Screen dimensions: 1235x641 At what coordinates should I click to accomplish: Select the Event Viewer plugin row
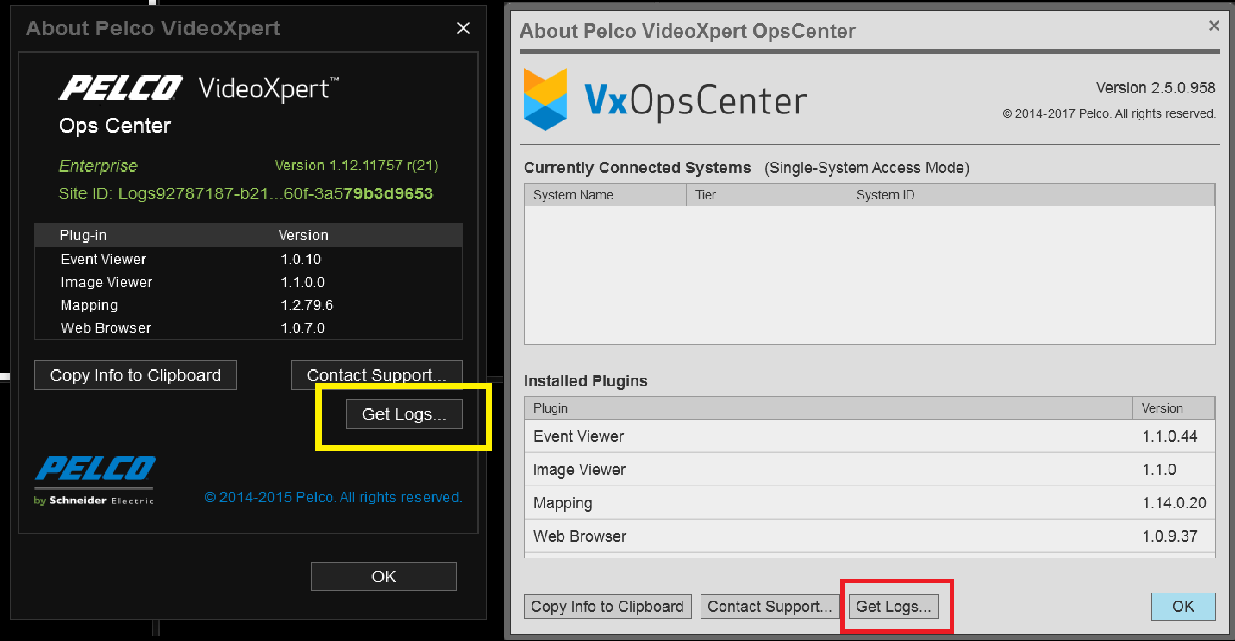578,436
